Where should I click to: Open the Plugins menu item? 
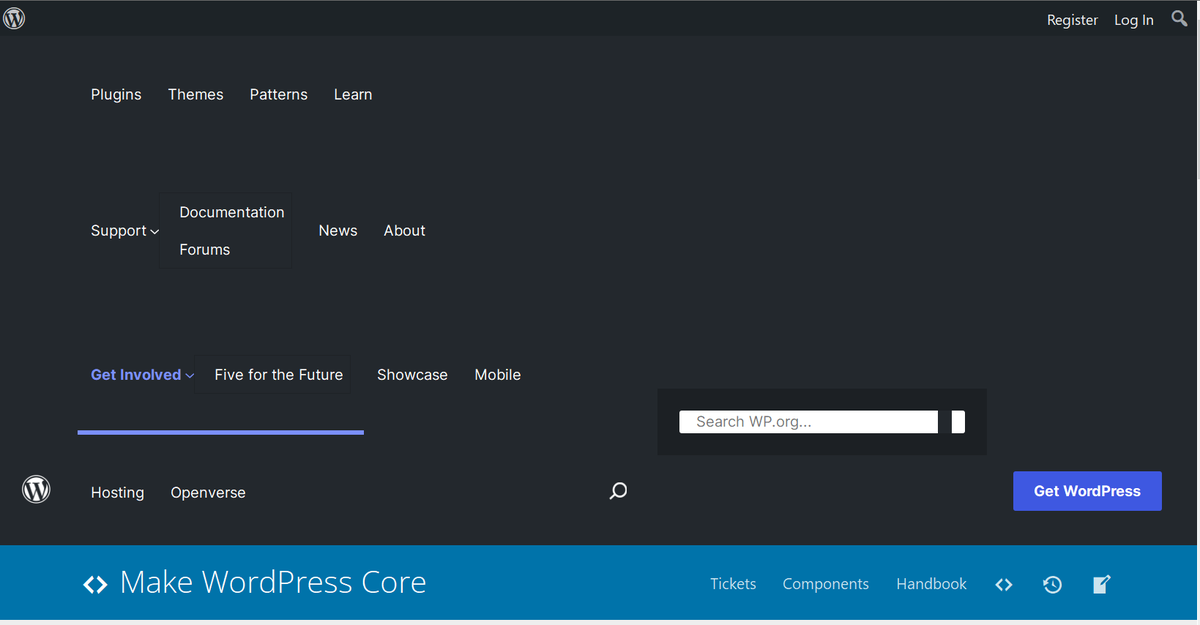click(x=116, y=94)
